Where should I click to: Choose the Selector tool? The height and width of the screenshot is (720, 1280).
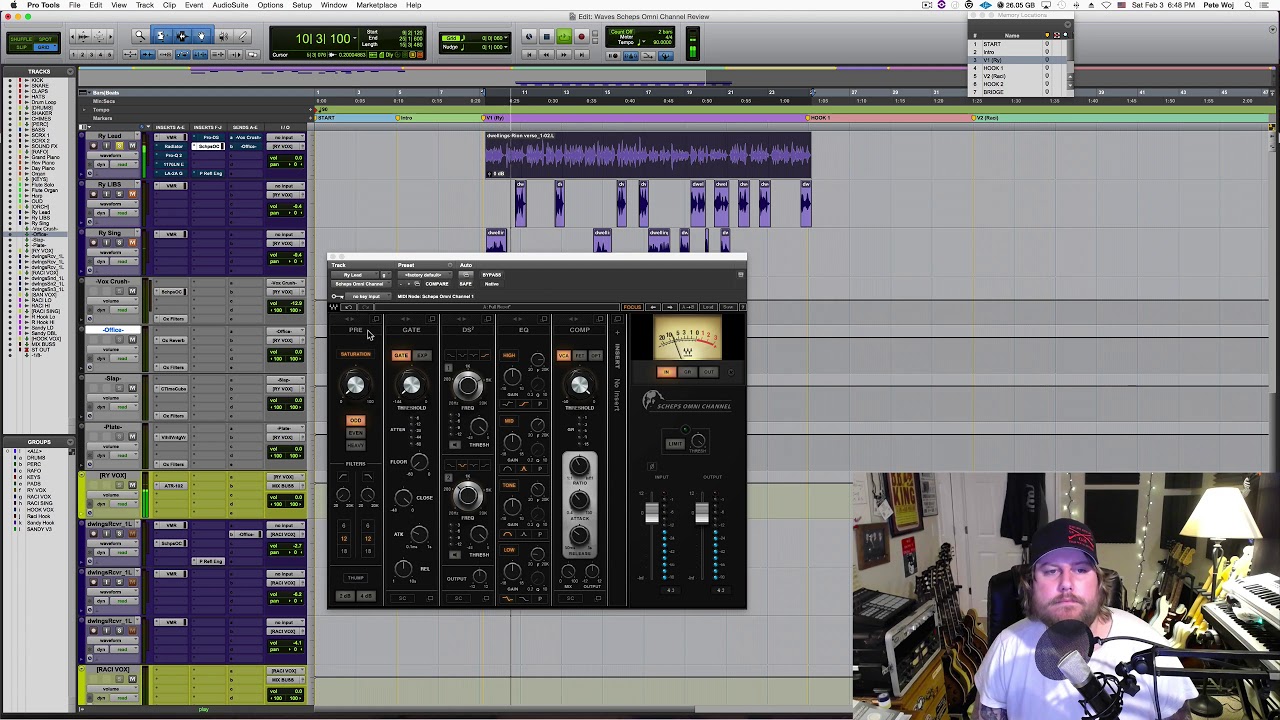183,36
